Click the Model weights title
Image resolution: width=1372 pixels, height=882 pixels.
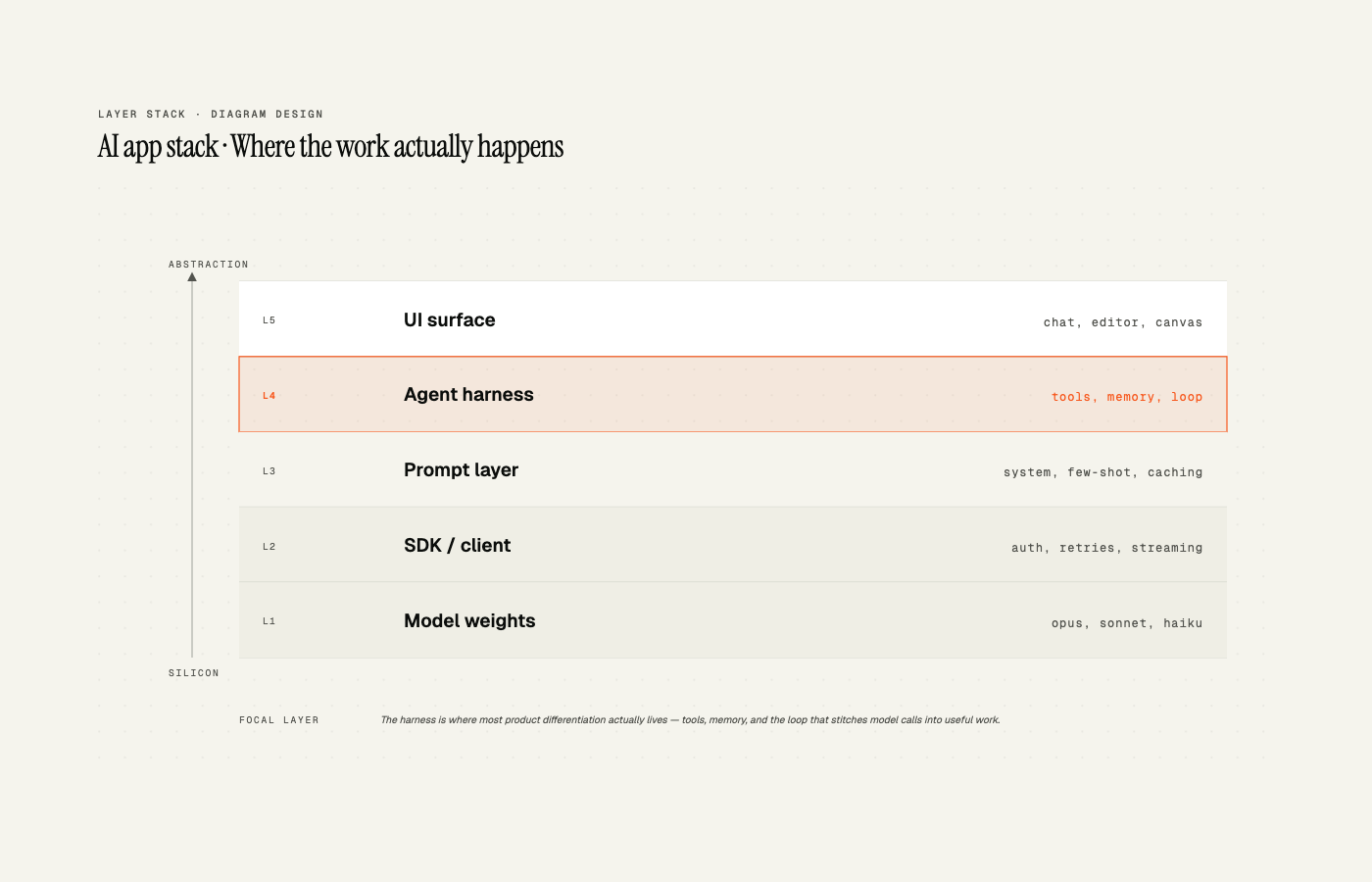[469, 621]
